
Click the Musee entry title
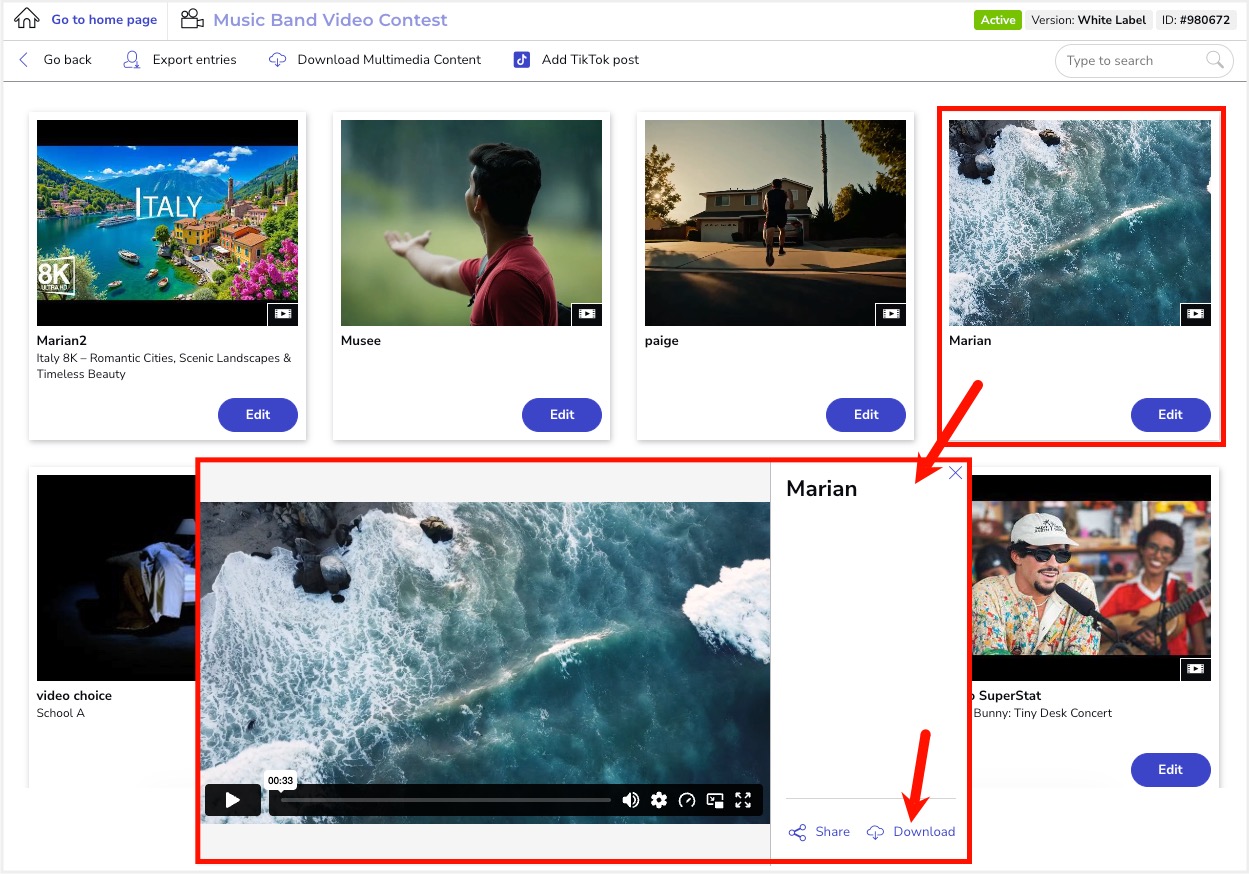pos(361,341)
